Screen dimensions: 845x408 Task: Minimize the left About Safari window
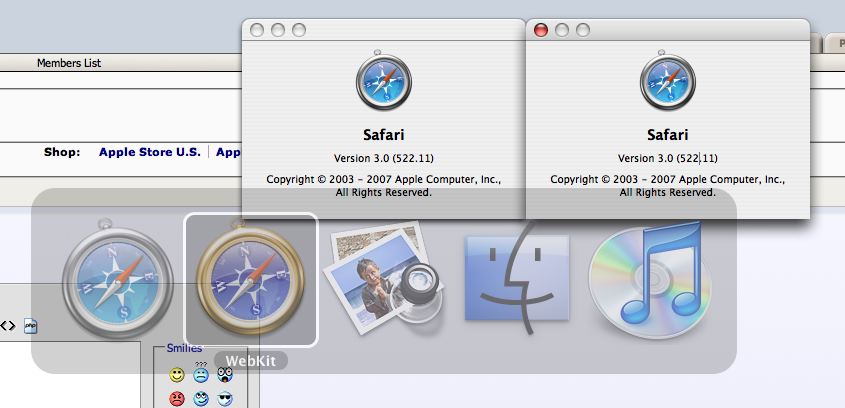tap(278, 30)
